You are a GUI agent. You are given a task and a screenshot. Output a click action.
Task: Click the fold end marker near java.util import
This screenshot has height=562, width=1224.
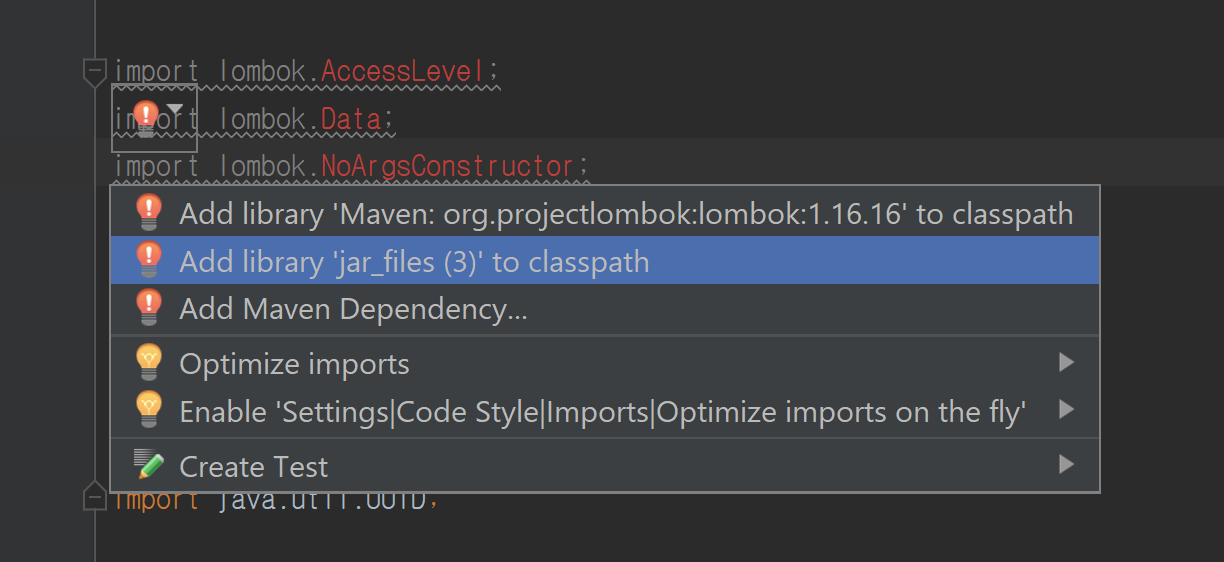coord(95,497)
